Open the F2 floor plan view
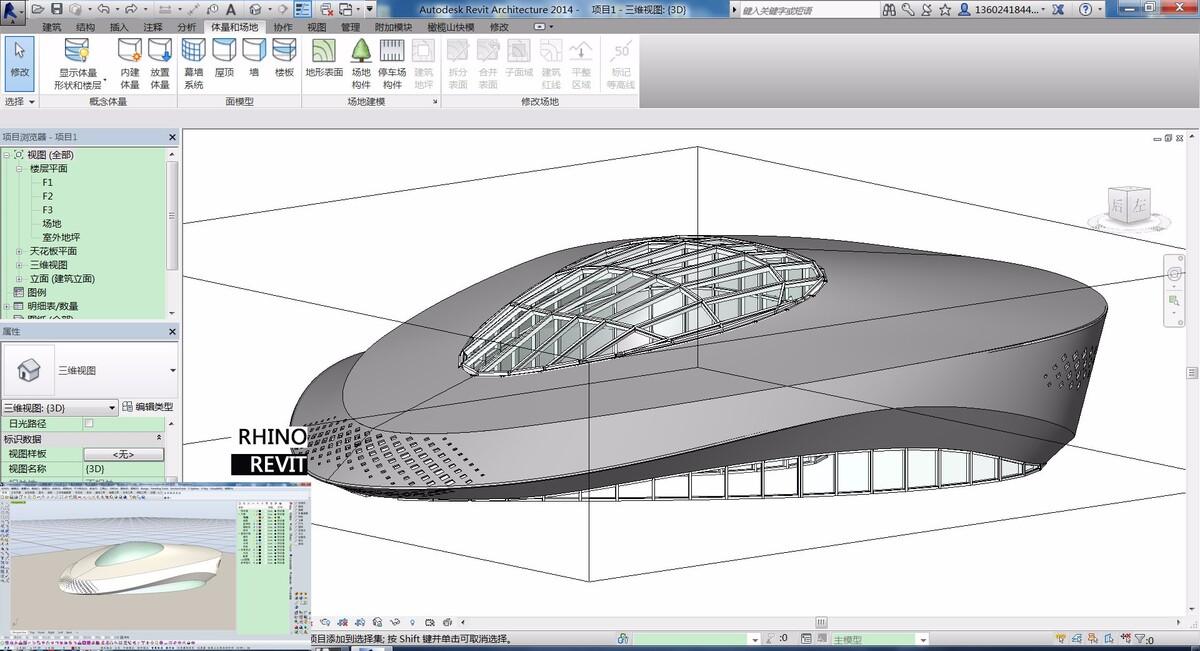This screenshot has height=651, width=1200. tap(48, 196)
